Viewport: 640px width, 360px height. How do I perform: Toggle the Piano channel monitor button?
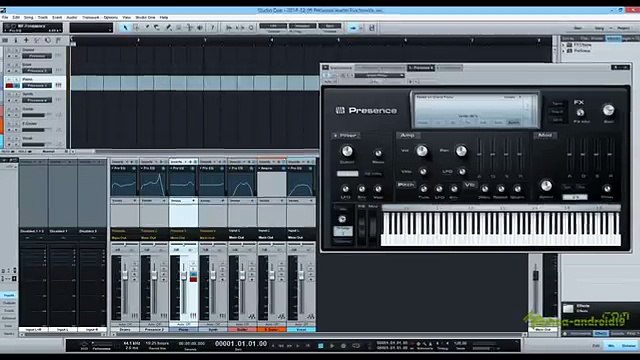click(193, 273)
